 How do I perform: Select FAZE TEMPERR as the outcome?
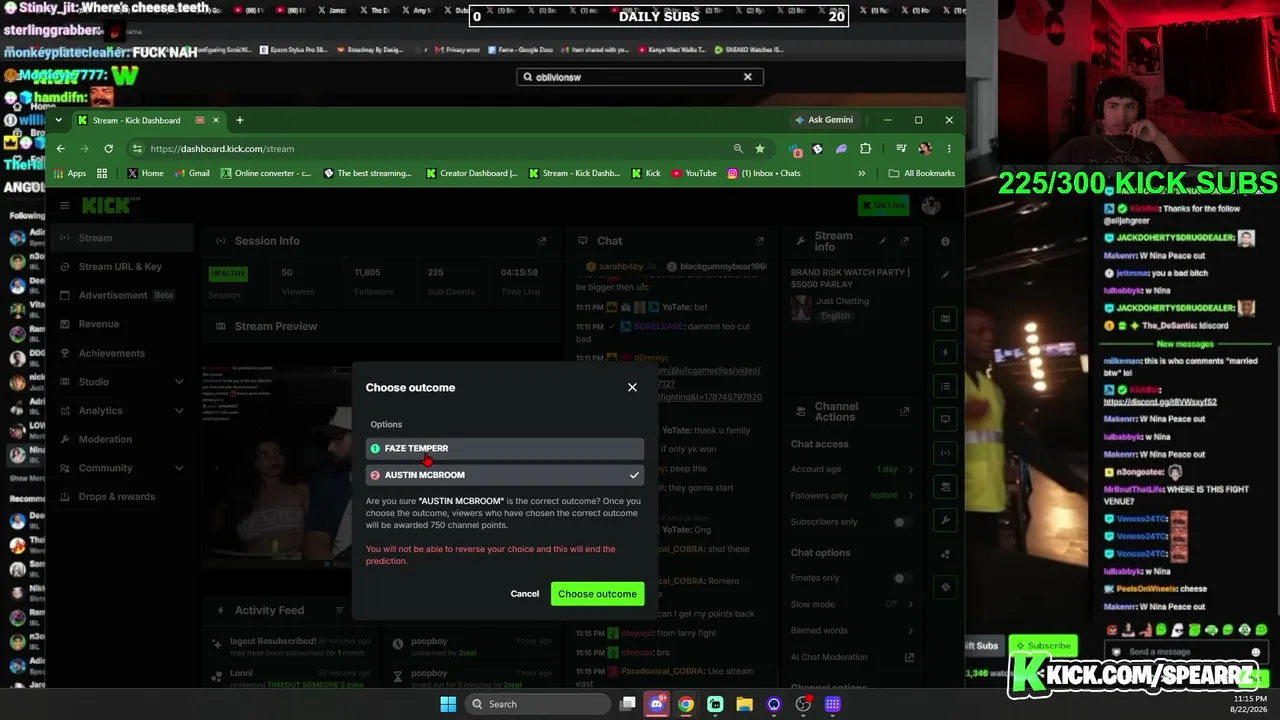coord(505,448)
